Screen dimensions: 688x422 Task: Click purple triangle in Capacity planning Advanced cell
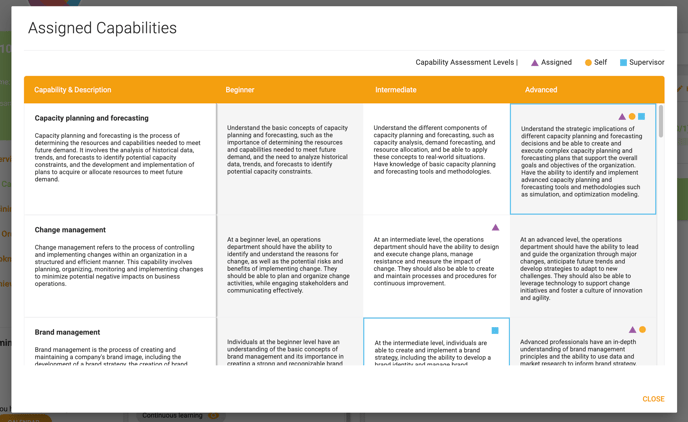coord(622,117)
